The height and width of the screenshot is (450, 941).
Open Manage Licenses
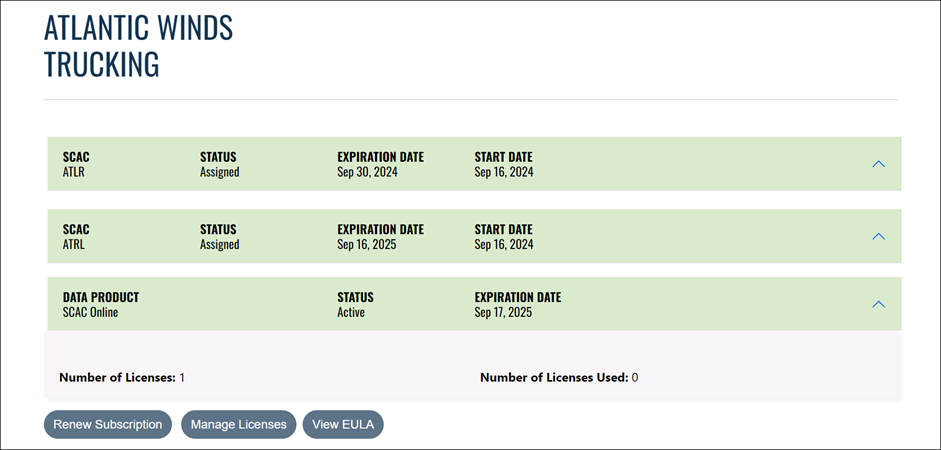coord(239,424)
